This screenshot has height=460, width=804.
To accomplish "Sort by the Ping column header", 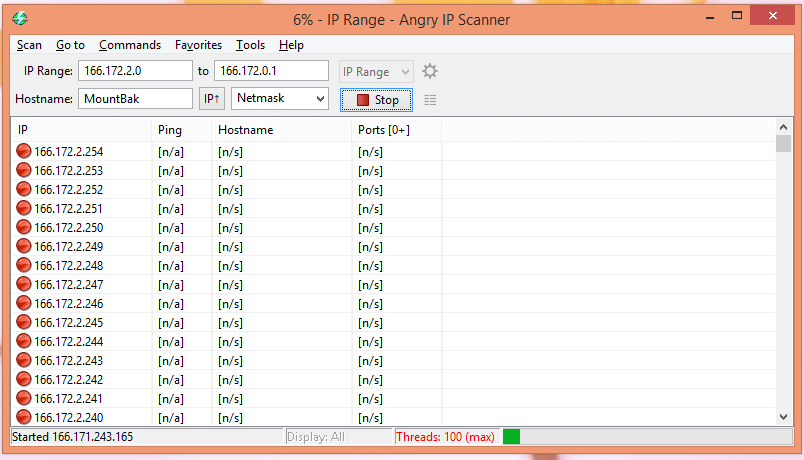I will click(x=182, y=130).
